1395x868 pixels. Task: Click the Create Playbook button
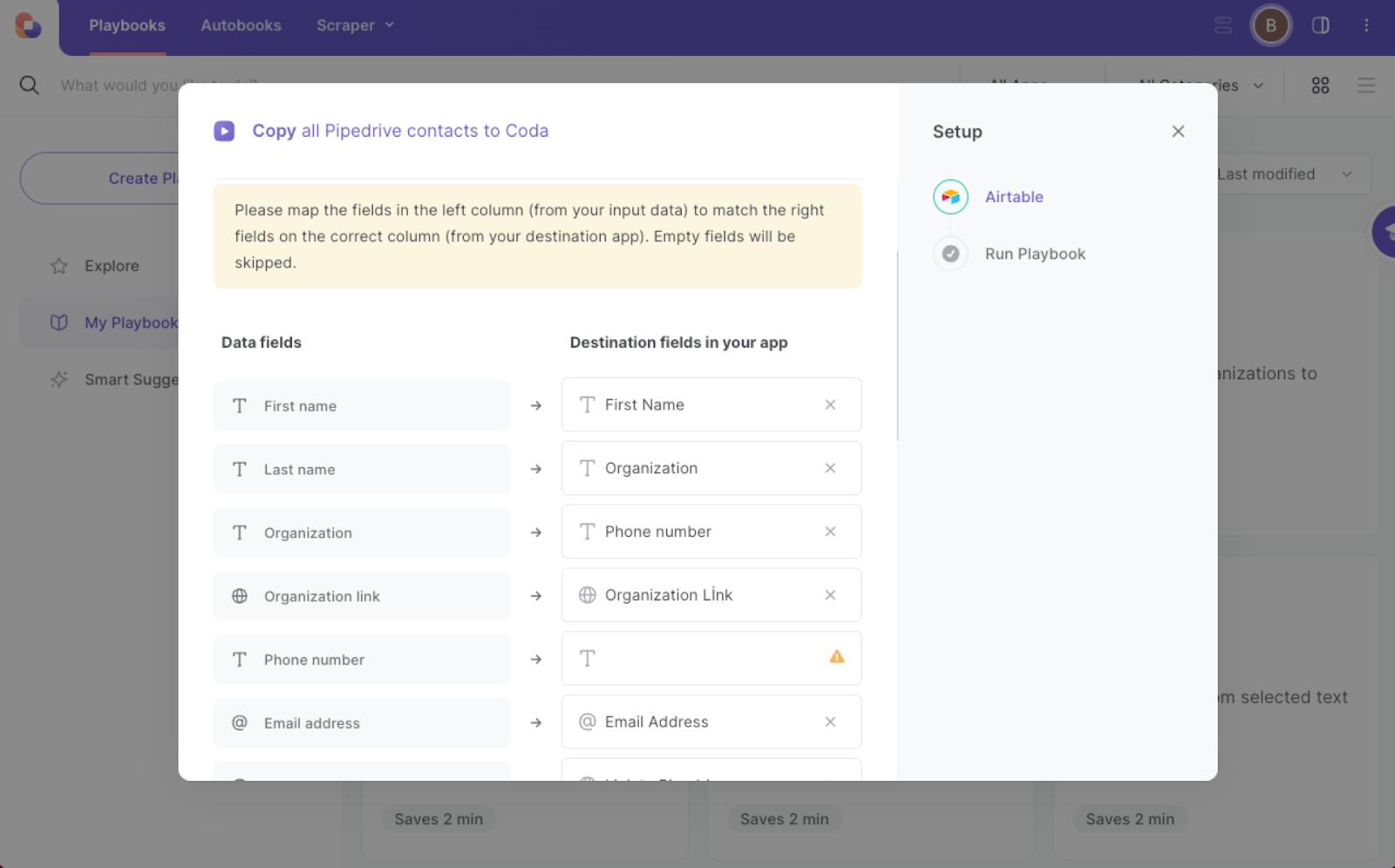pyautogui.click(x=99, y=178)
